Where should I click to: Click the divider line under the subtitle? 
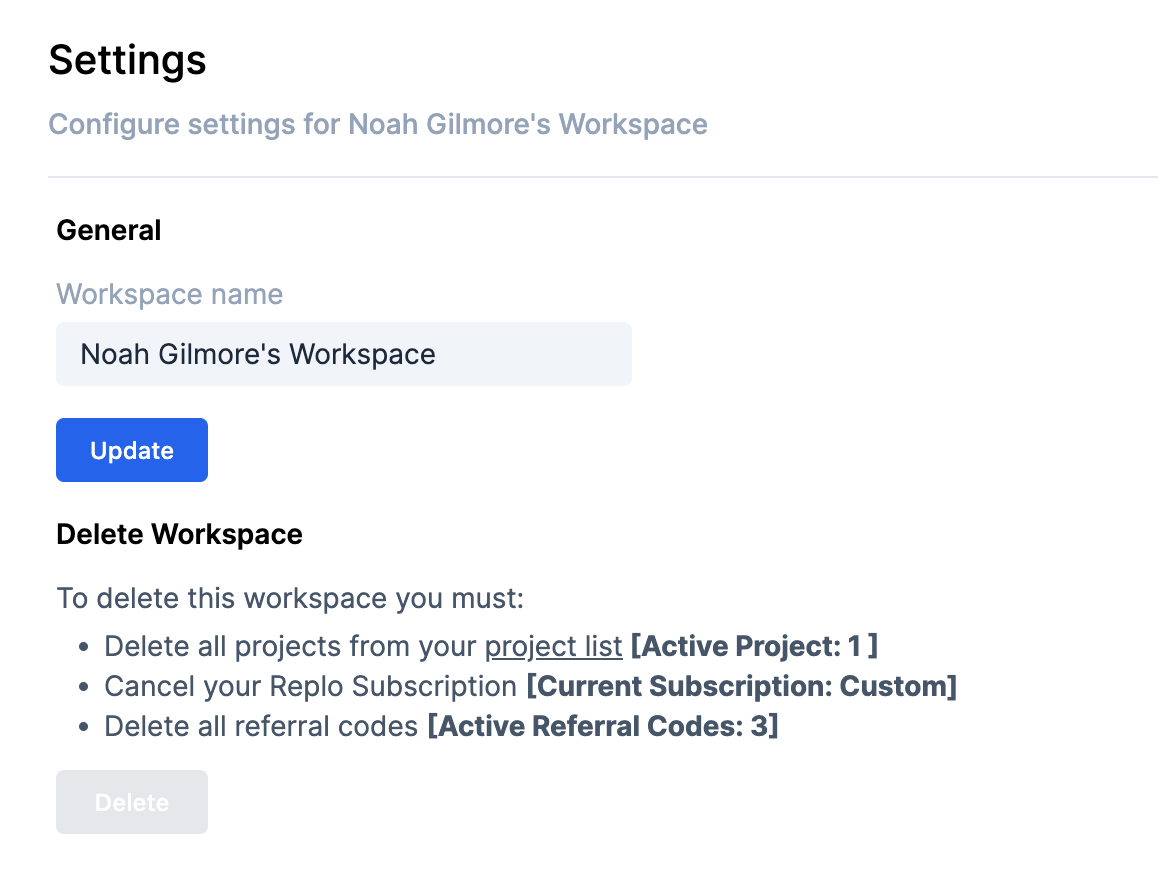tap(602, 177)
